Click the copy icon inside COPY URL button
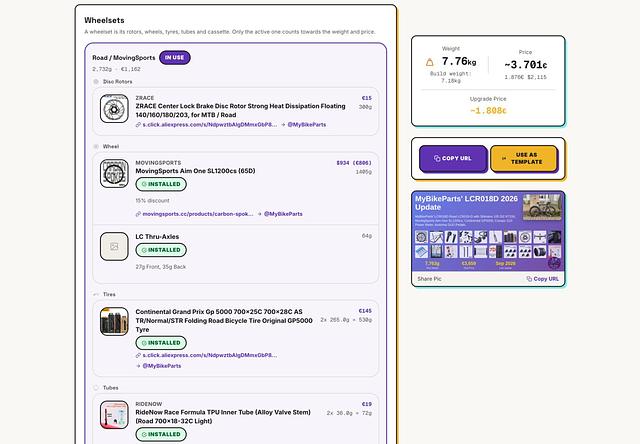640x444 pixels. (437, 158)
